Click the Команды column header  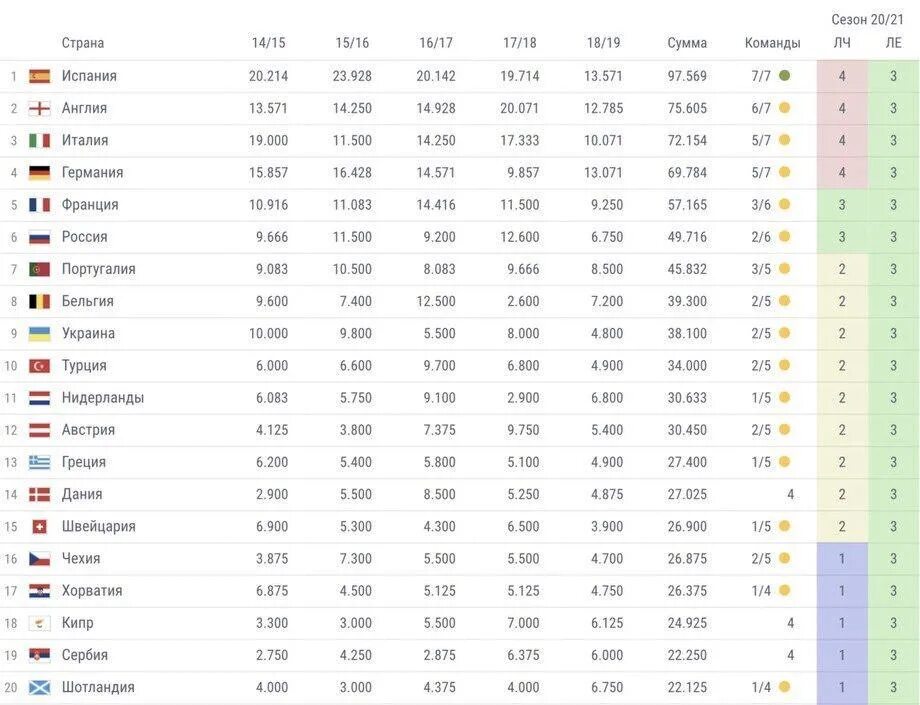tap(772, 43)
